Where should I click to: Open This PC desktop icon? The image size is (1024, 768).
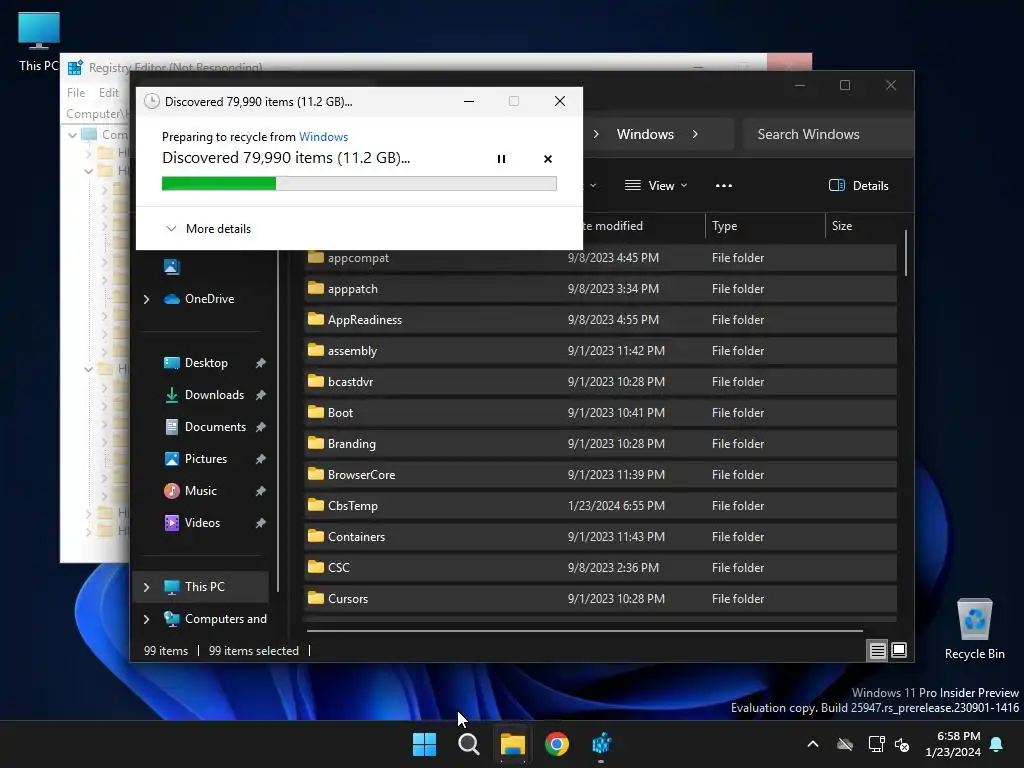39,41
